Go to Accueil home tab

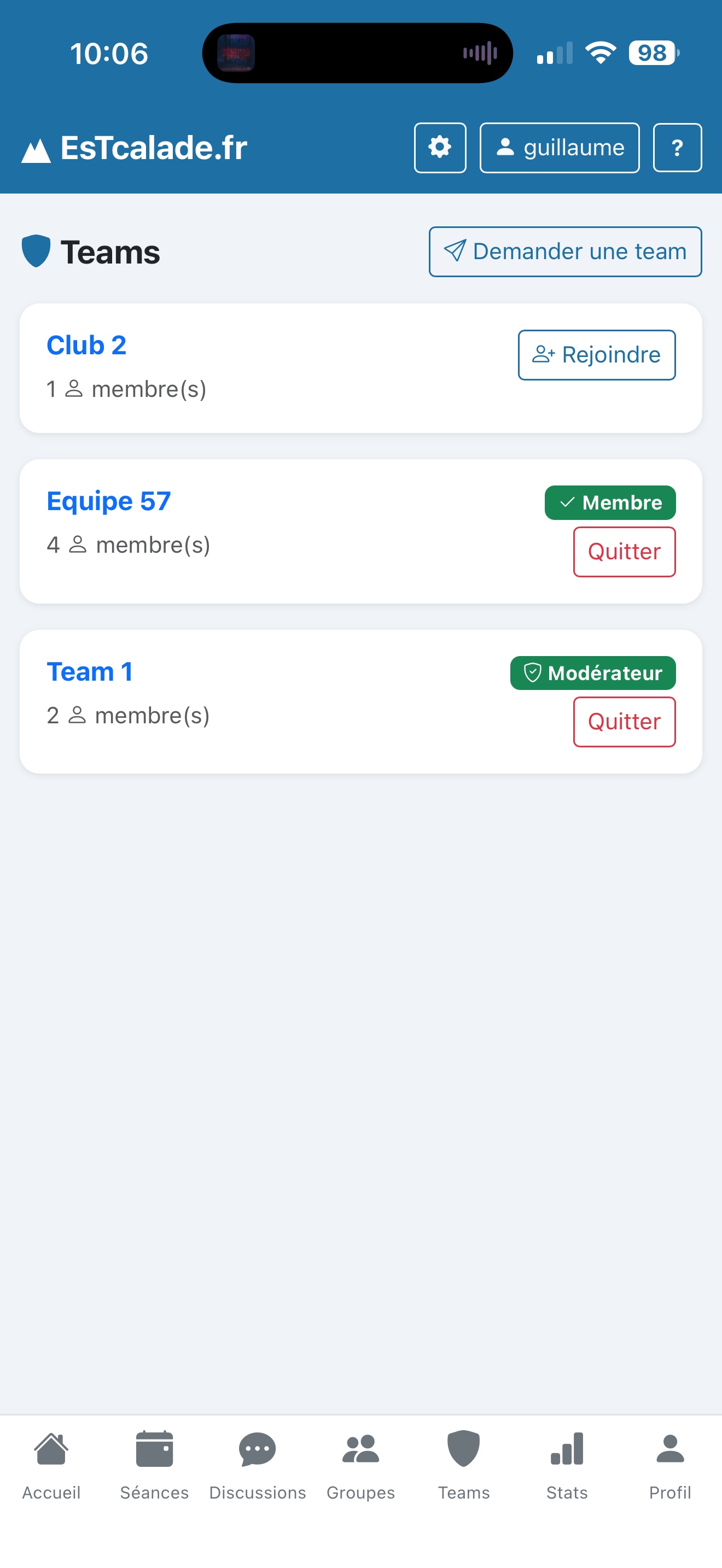(x=51, y=1465)
